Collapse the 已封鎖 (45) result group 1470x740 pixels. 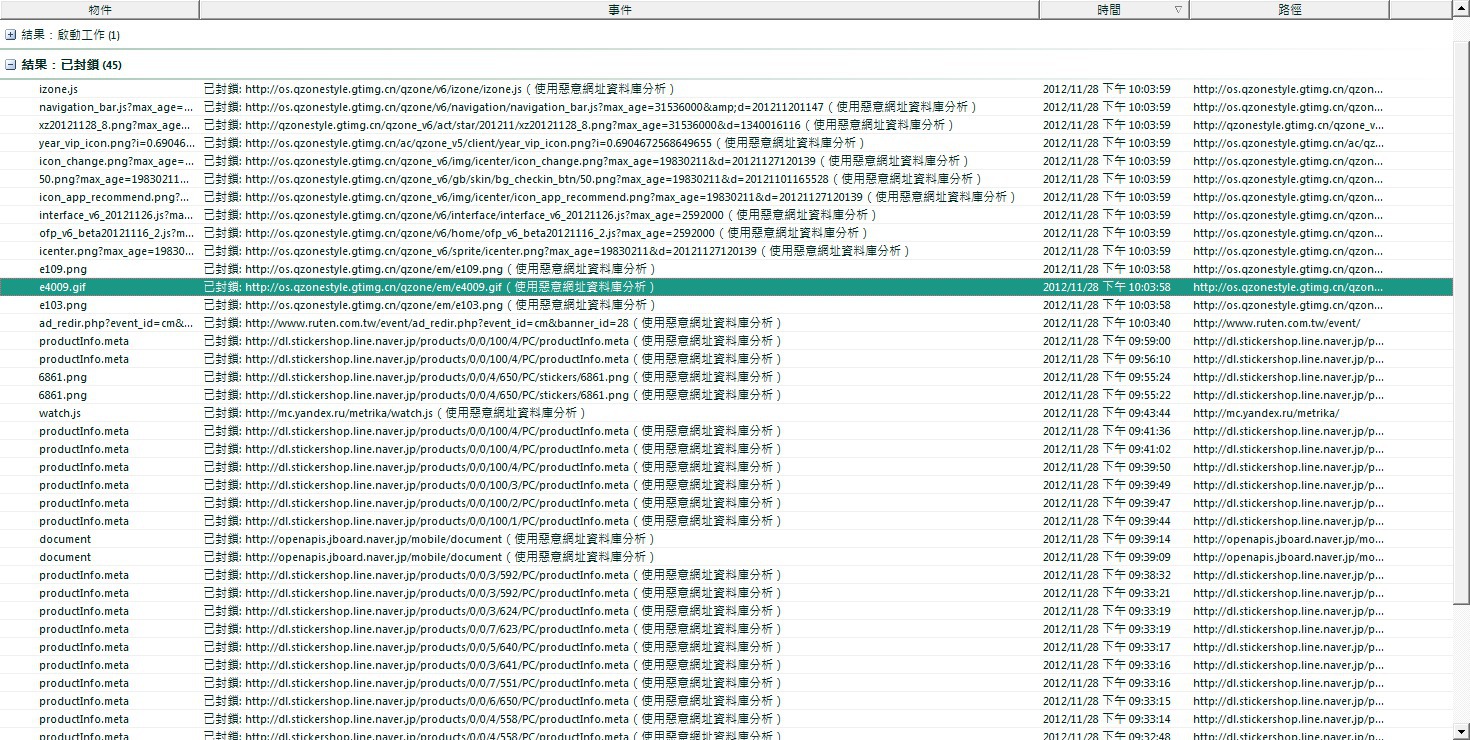click(10, 65)
